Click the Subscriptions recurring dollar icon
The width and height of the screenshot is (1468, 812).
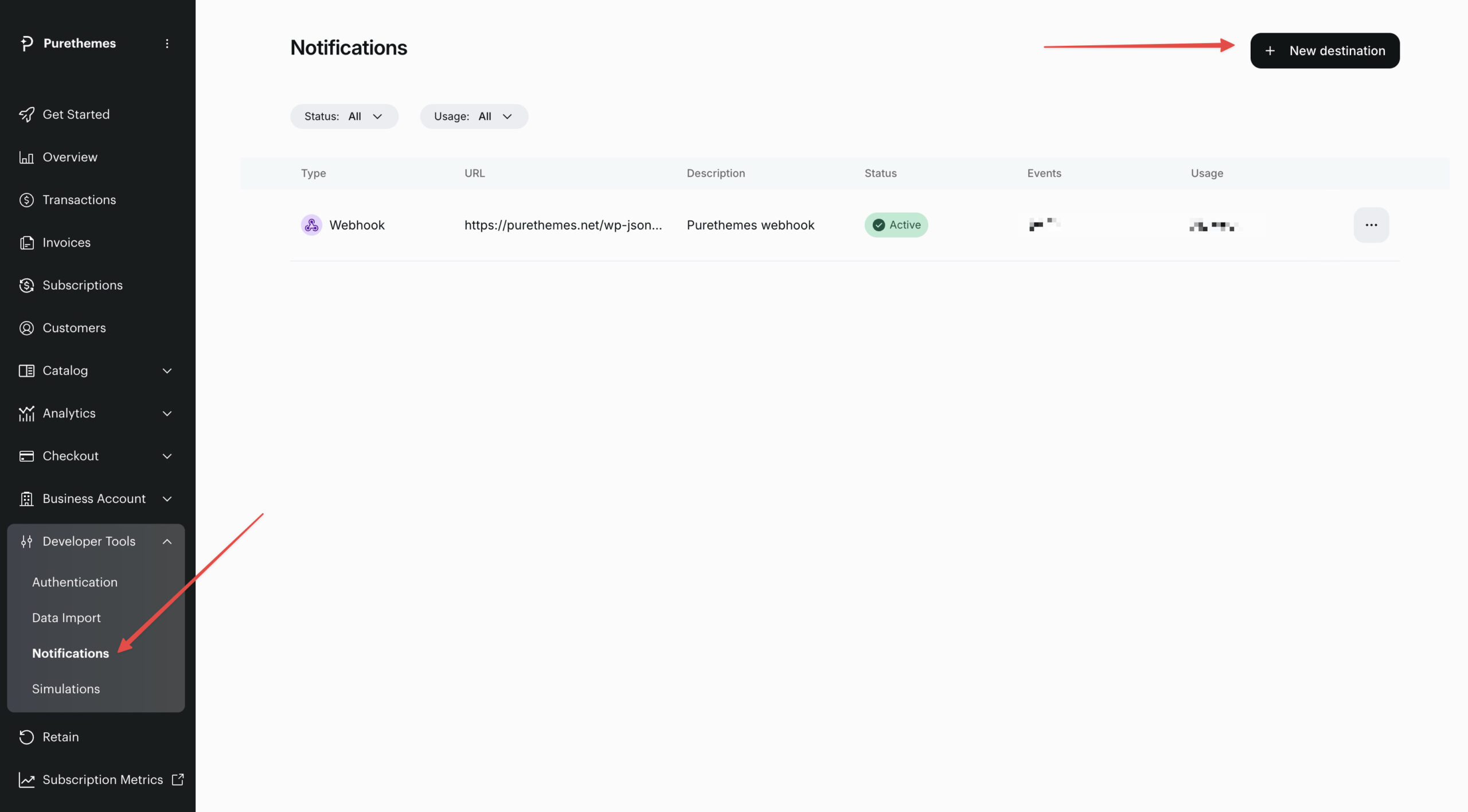click(26, 286)
